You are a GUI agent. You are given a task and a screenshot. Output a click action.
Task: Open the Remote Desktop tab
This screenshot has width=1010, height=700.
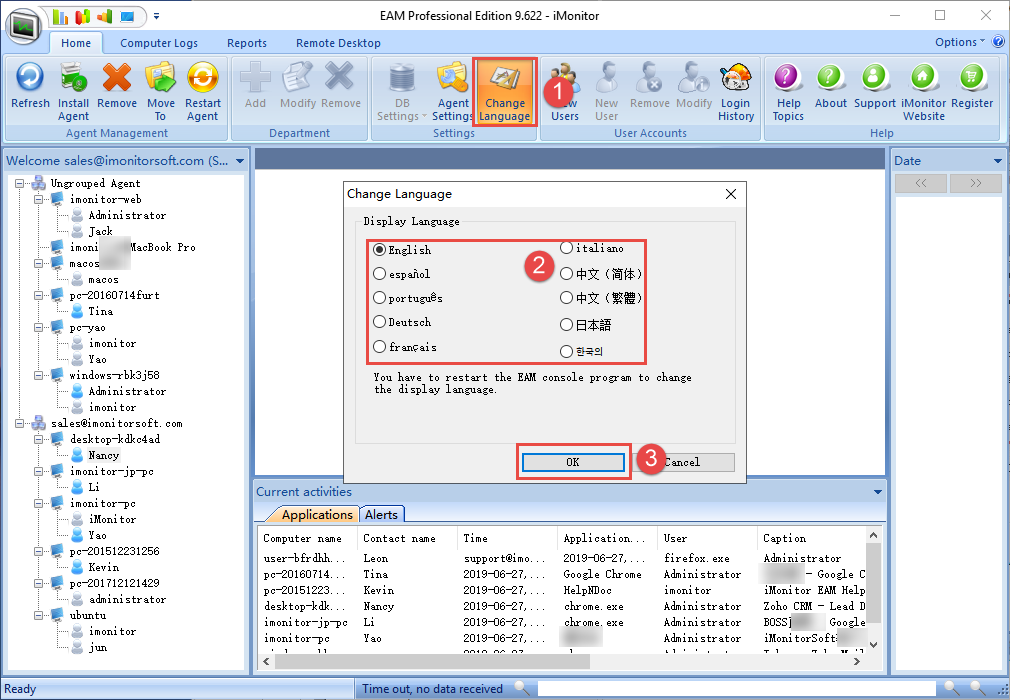click(x=338, y=43)
